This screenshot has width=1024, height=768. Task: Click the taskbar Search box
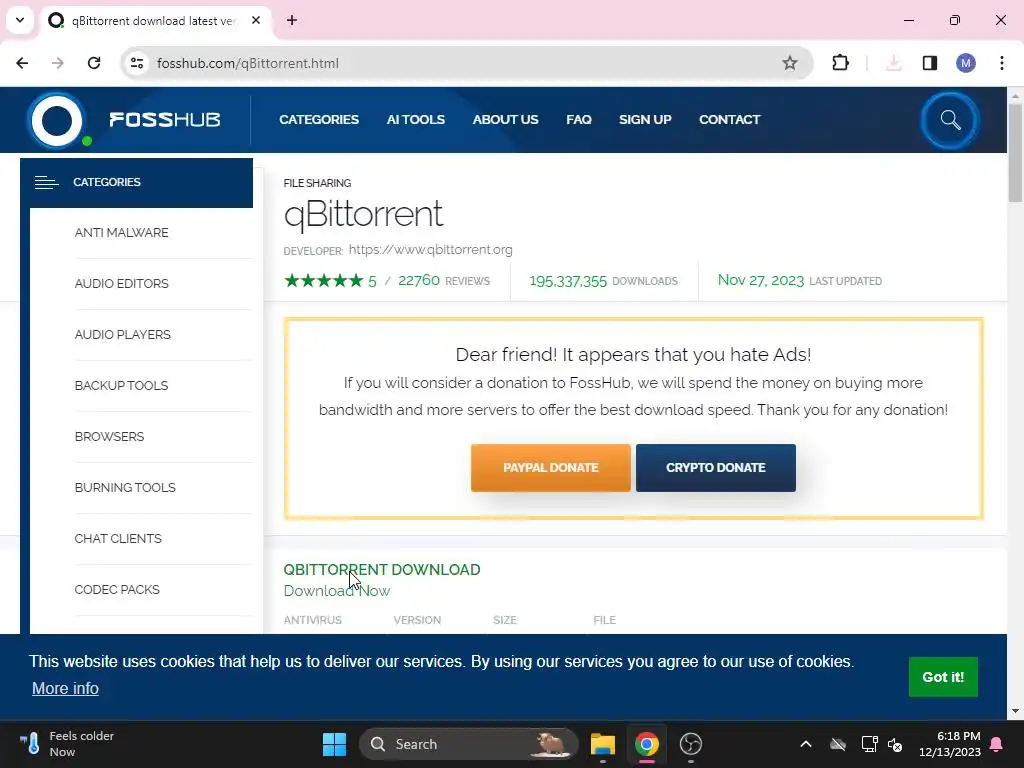469,744
